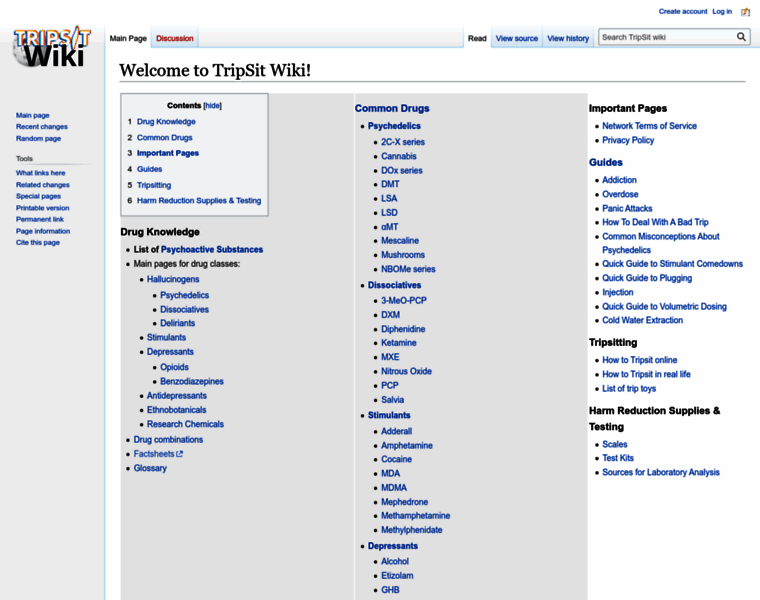Image resolution: width=760 pixels, height=600 pixels.
Task: Open the Common Drugs heading link
Action: pyautogui.click(x=392, y=109)
